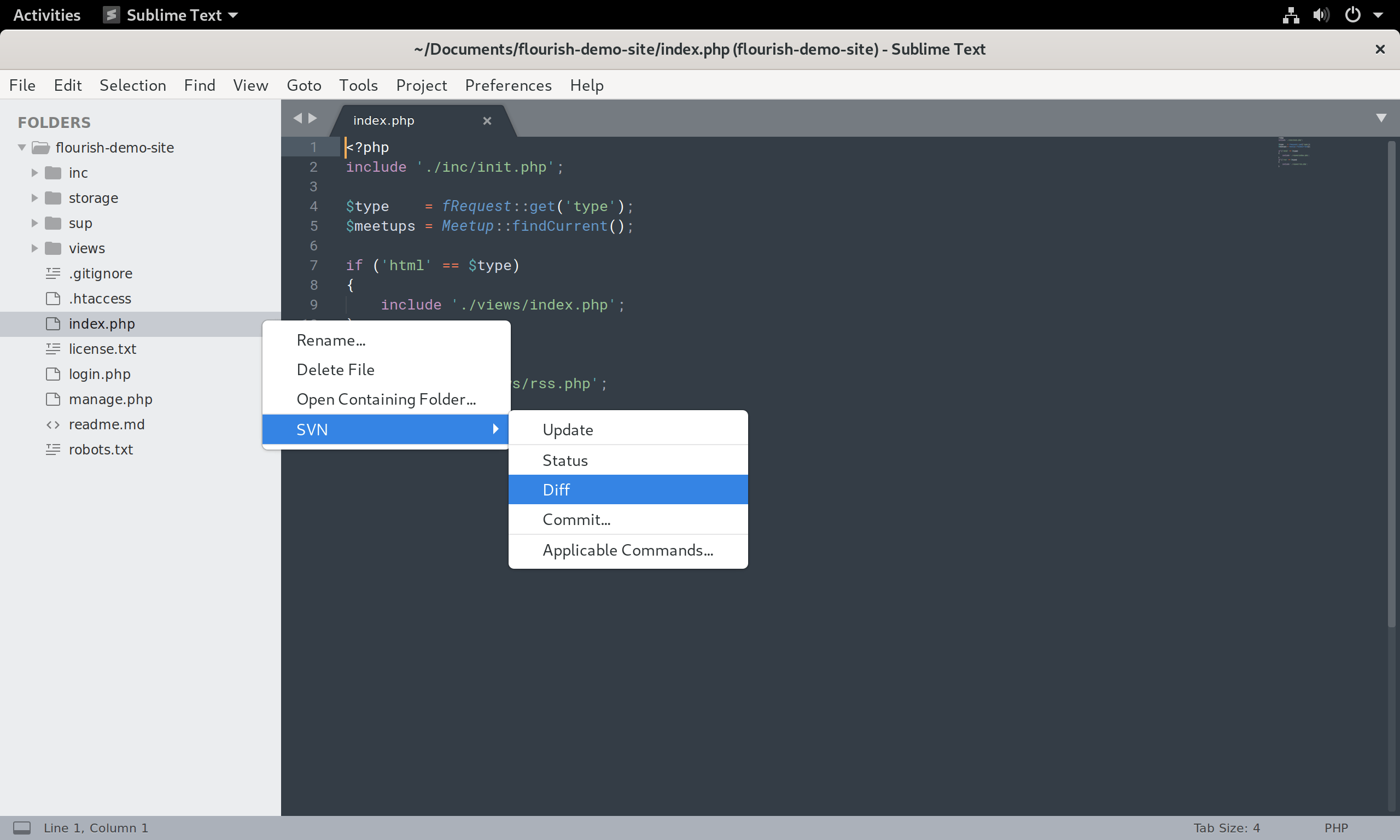This screenshot has height=840, width=1400.
Task: Expand the inc folder arrow
Action: click(34, 173)
